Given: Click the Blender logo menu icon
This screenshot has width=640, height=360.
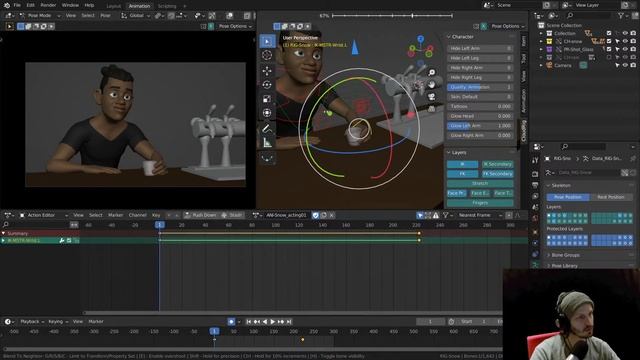Looking at the screenshot, I should coord(7,5).
